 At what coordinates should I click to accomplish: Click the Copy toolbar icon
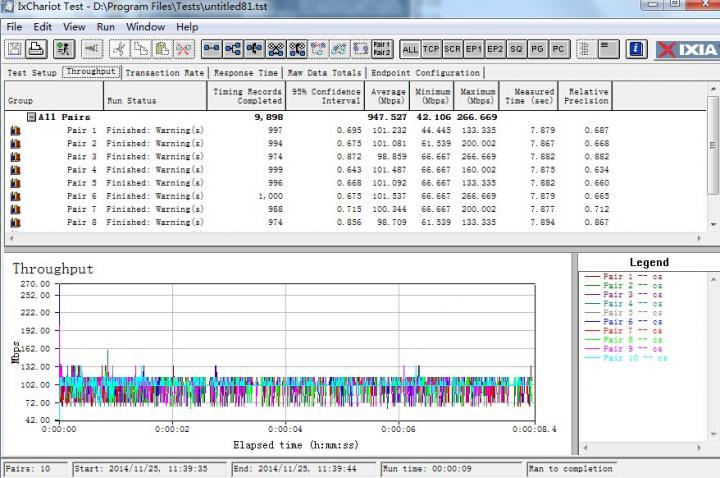141,49
